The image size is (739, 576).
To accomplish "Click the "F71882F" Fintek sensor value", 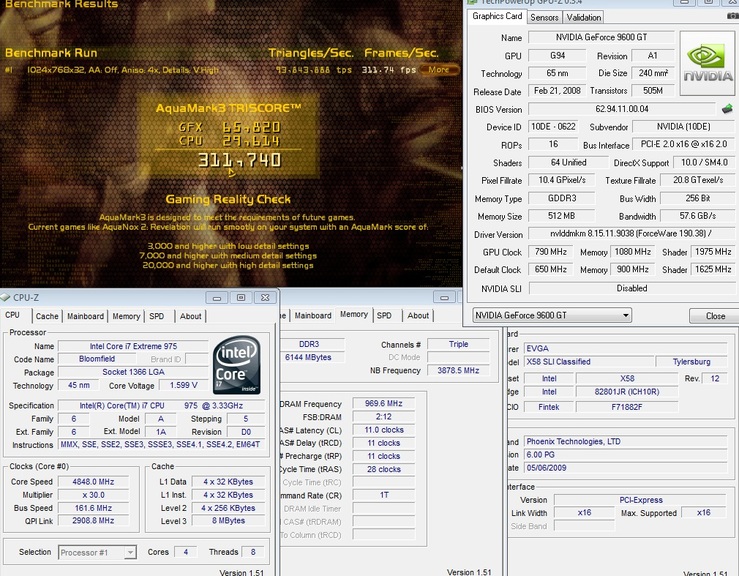I will coord(627,407).
